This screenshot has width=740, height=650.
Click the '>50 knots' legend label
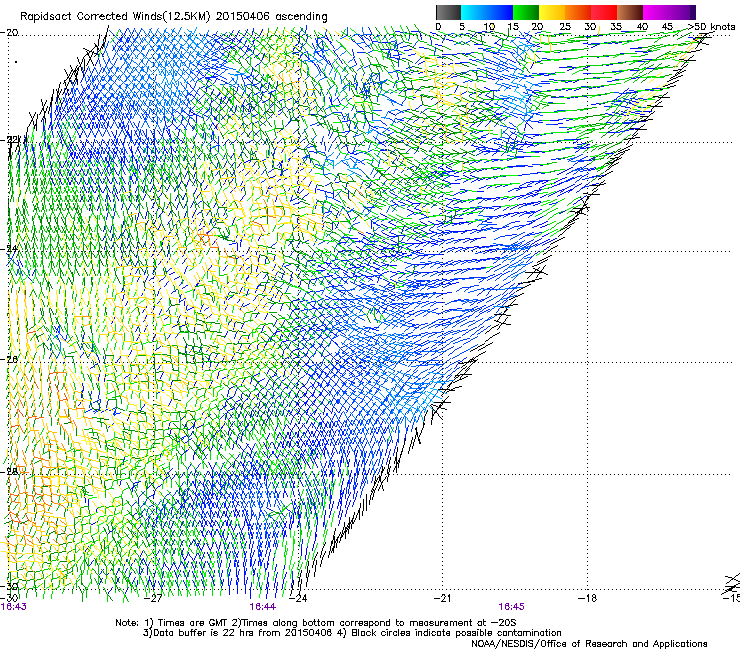pos(712,27)
